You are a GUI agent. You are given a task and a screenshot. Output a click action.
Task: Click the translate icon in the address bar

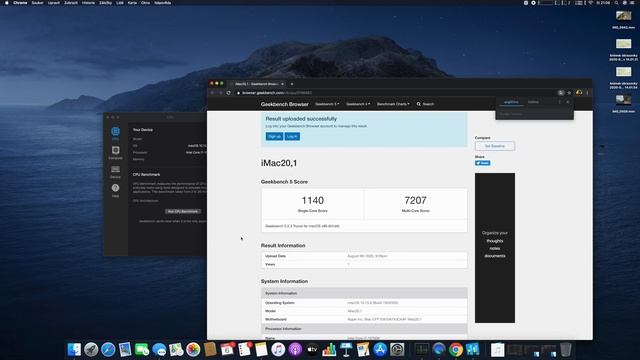click(x=561, y=93)
